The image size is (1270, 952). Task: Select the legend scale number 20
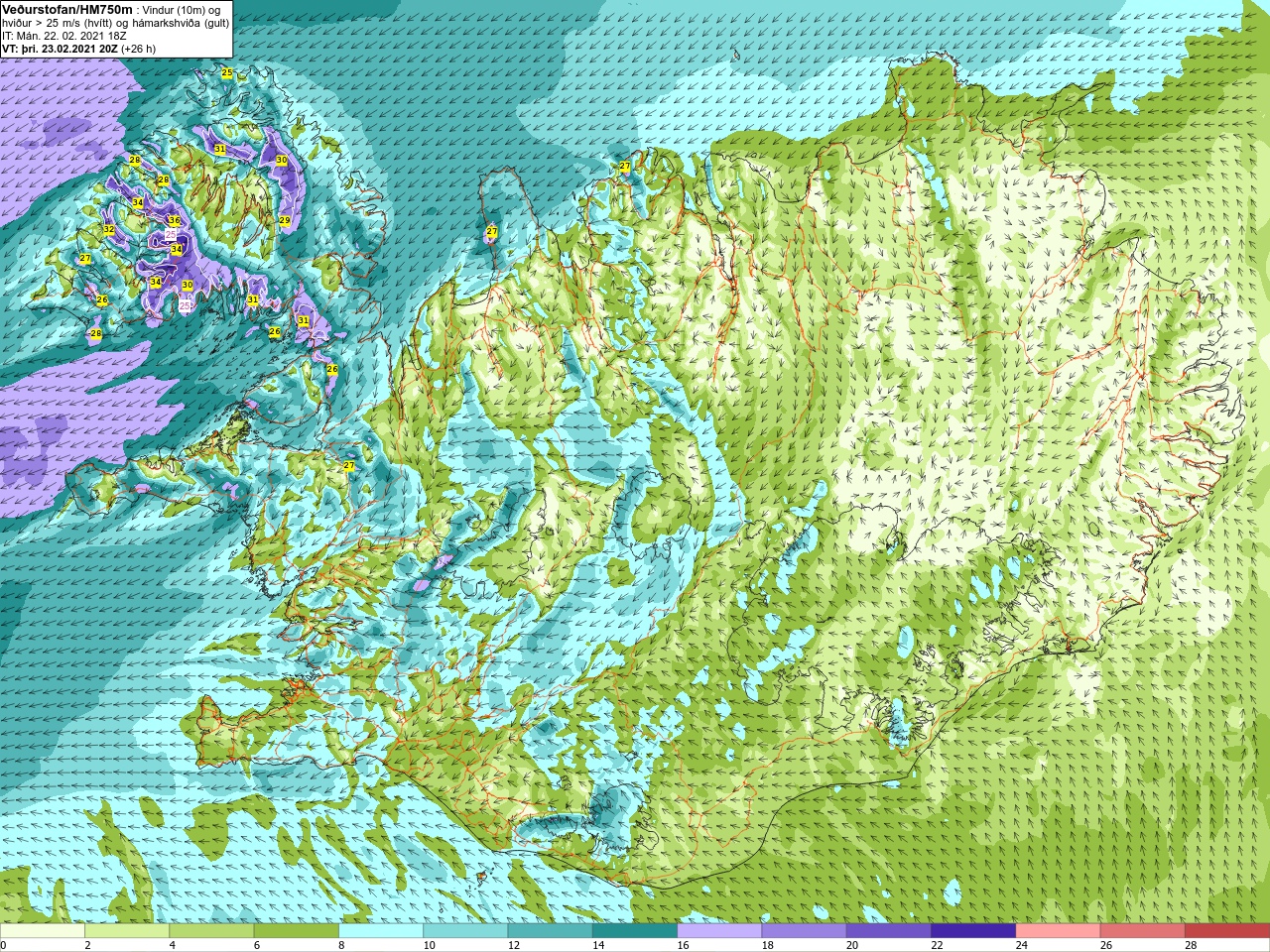(852, 945)
